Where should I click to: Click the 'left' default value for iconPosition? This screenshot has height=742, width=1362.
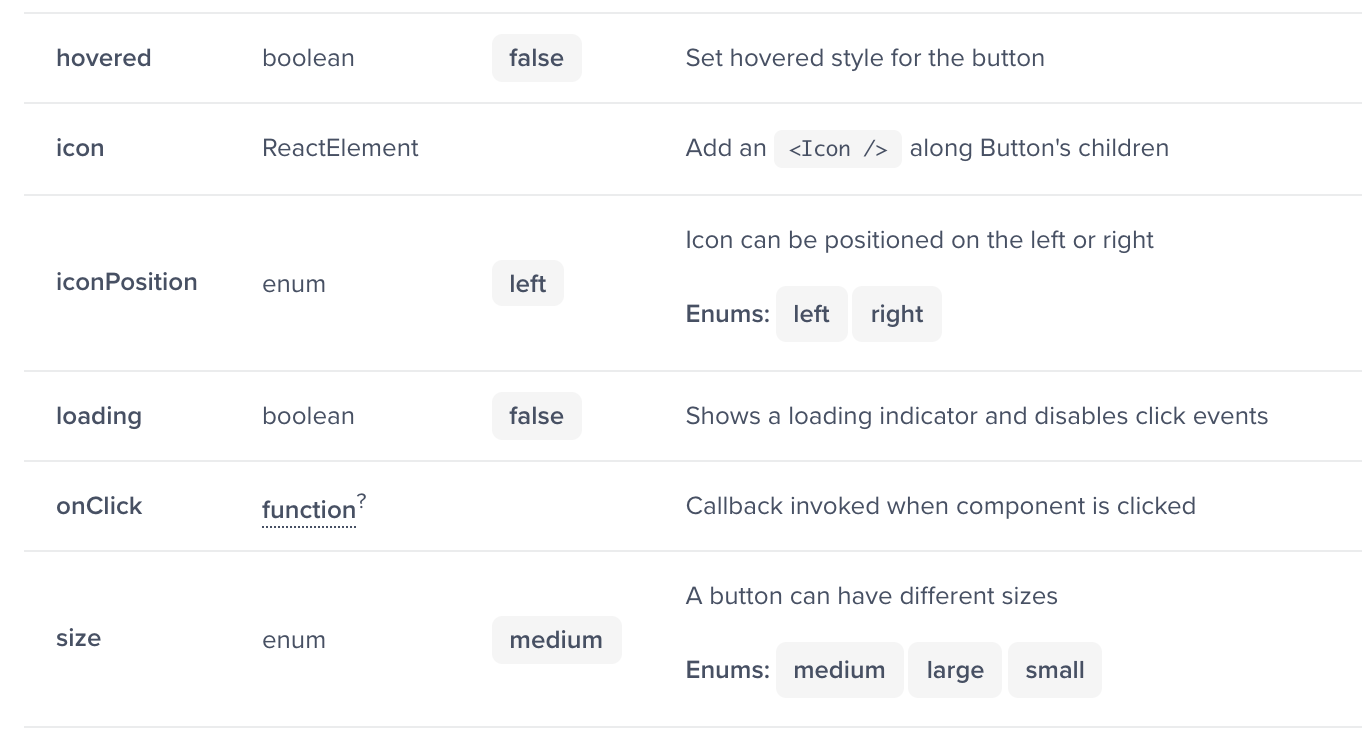pos(527,284)
